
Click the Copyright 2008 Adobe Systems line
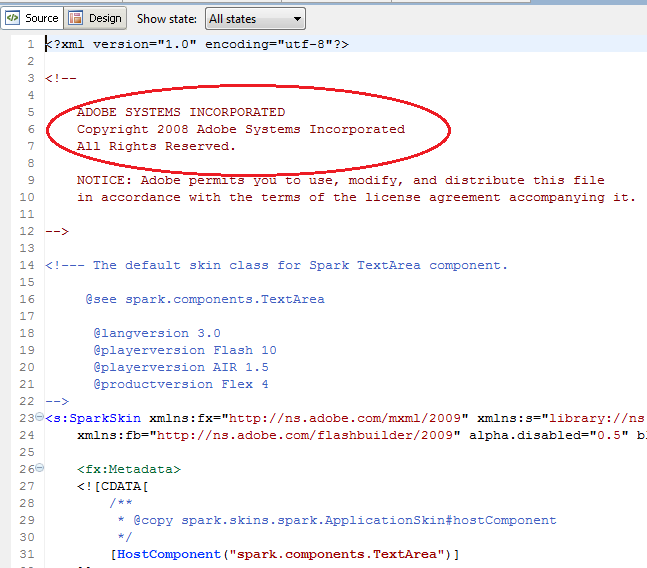[x=241, y=130]
